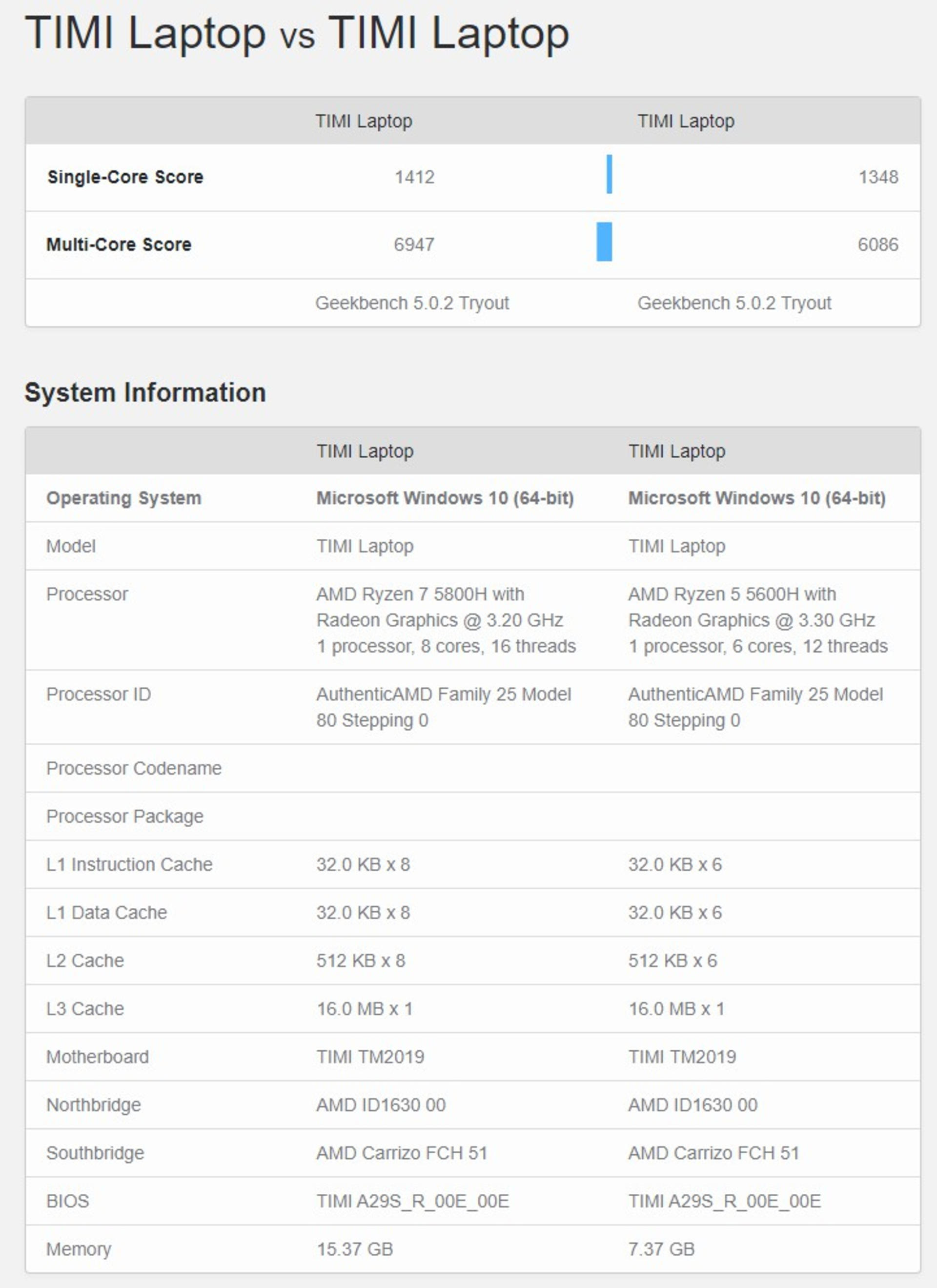
Task: Click the Memory row label
Action: click(x=79, y=1249)
